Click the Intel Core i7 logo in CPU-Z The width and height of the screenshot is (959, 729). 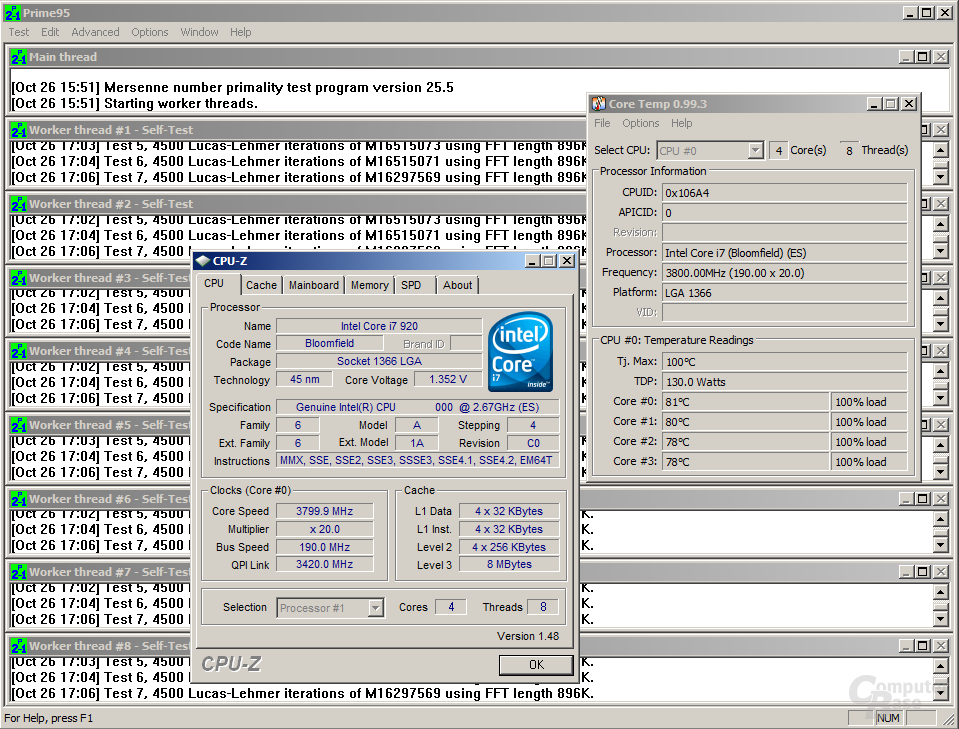click(x=520, y=352)
